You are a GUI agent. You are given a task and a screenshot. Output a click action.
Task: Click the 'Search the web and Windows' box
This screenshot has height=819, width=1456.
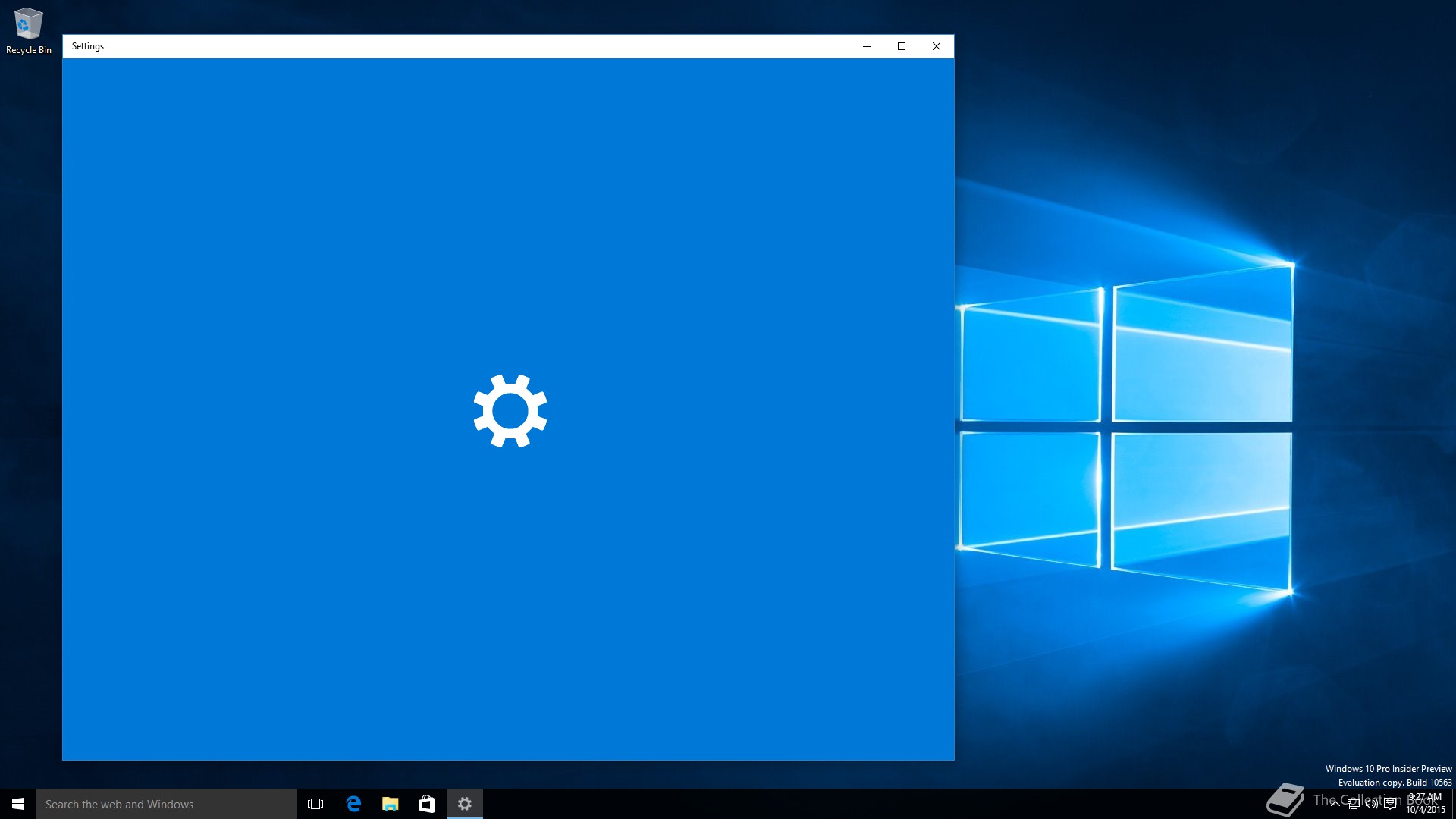(x=167, y=804)
